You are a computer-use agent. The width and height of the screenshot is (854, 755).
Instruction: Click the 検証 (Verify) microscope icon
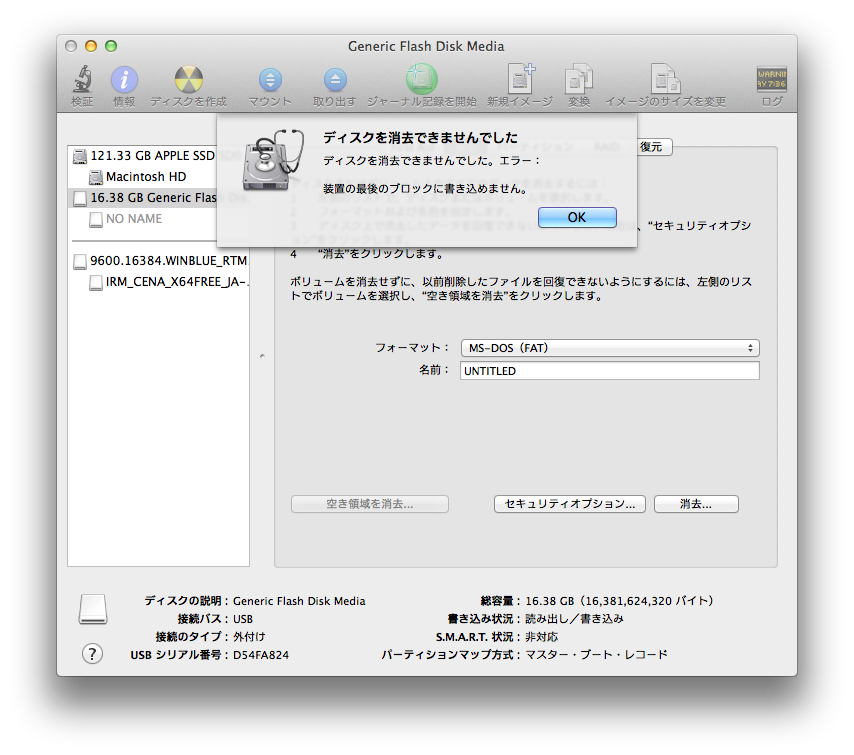pos(82,80)
